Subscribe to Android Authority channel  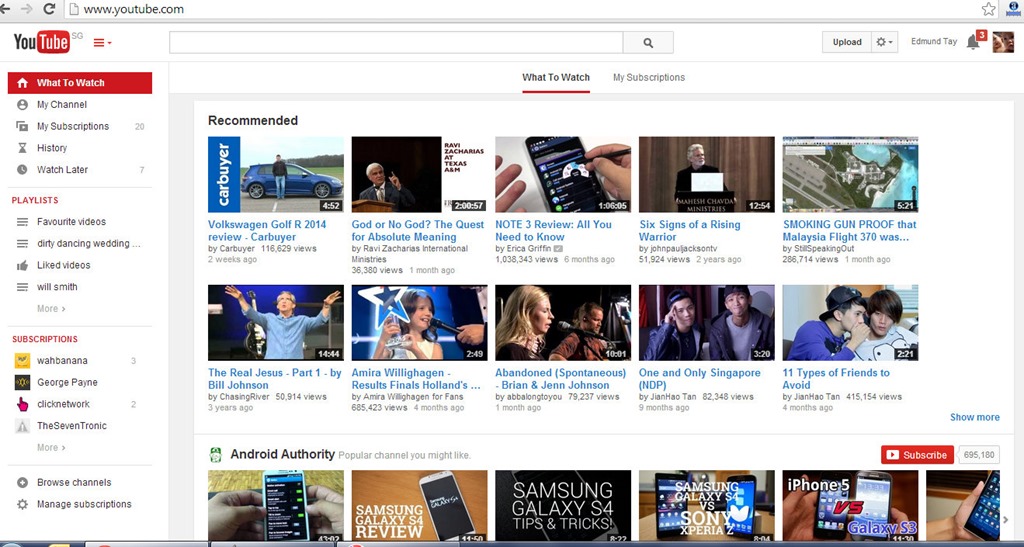[917, 455]
